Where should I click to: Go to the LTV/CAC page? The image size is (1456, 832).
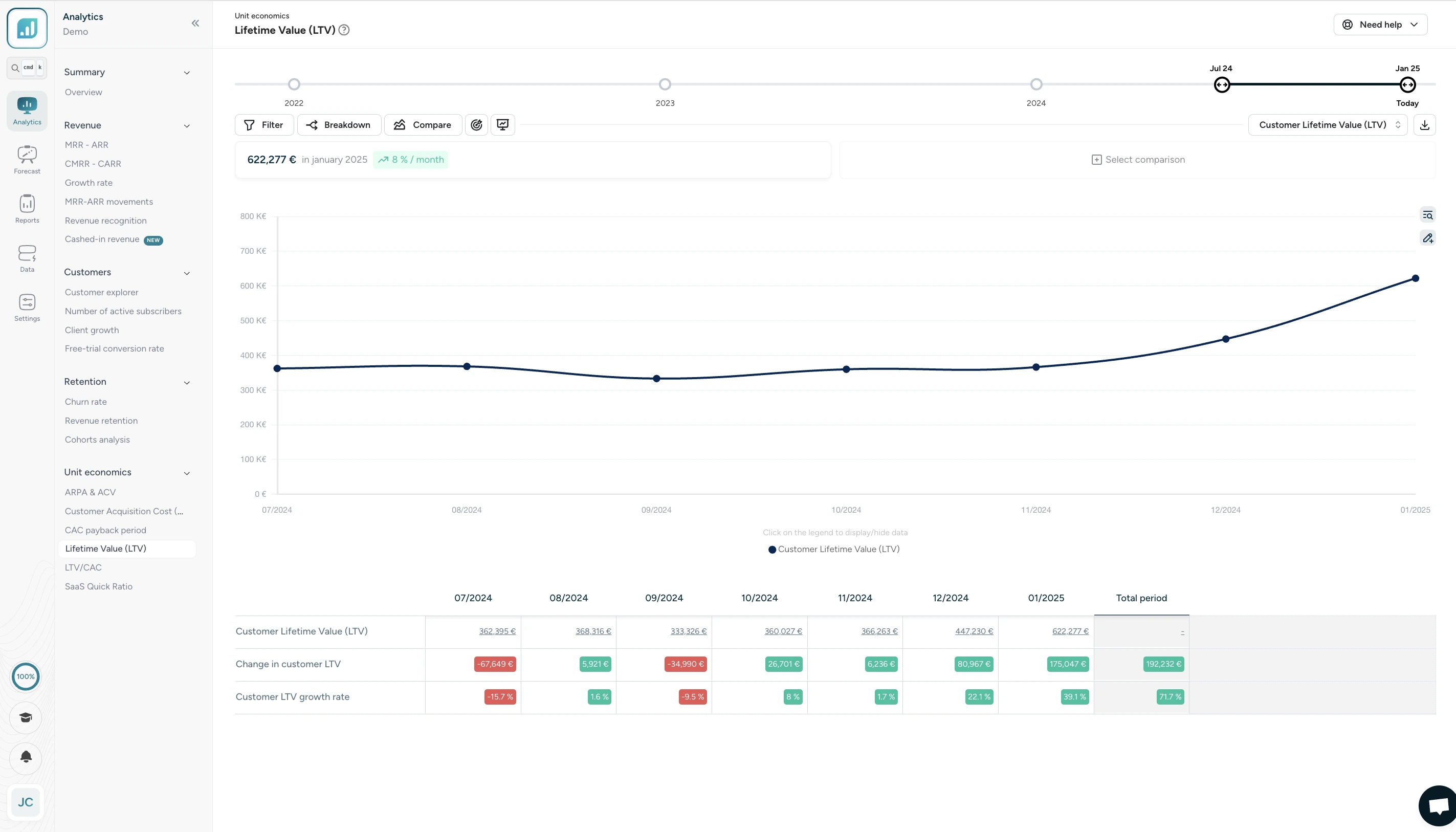[x=83, y=567]
